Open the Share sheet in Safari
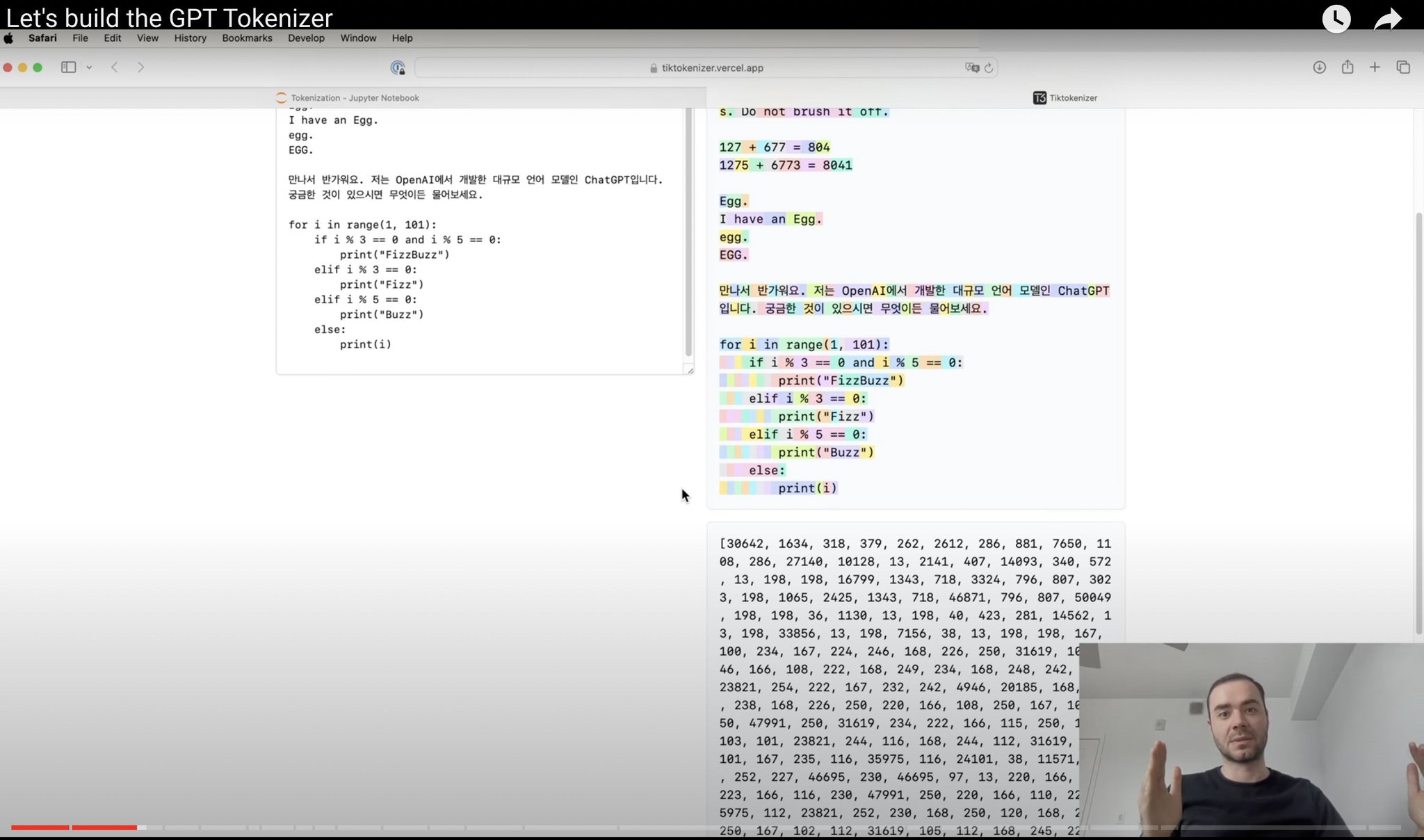1424x840 pixels. pos(1348,67)
